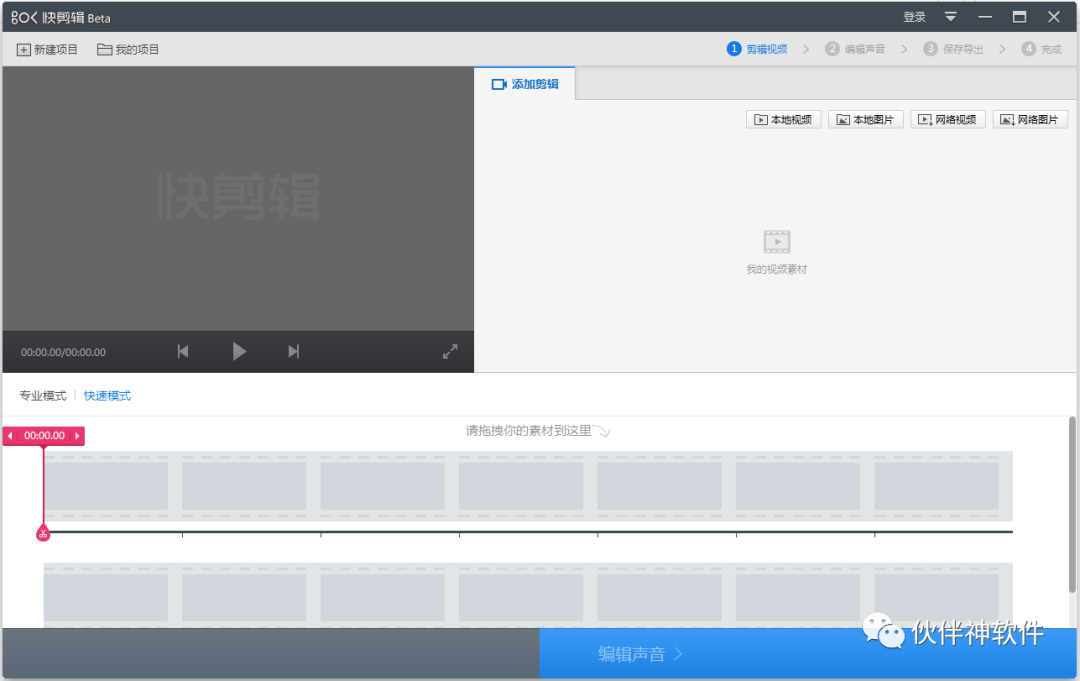Viewport: 1080px width, 681px height.
Task: Minimize the 快剪辑 window
Action: coord(985,17)
